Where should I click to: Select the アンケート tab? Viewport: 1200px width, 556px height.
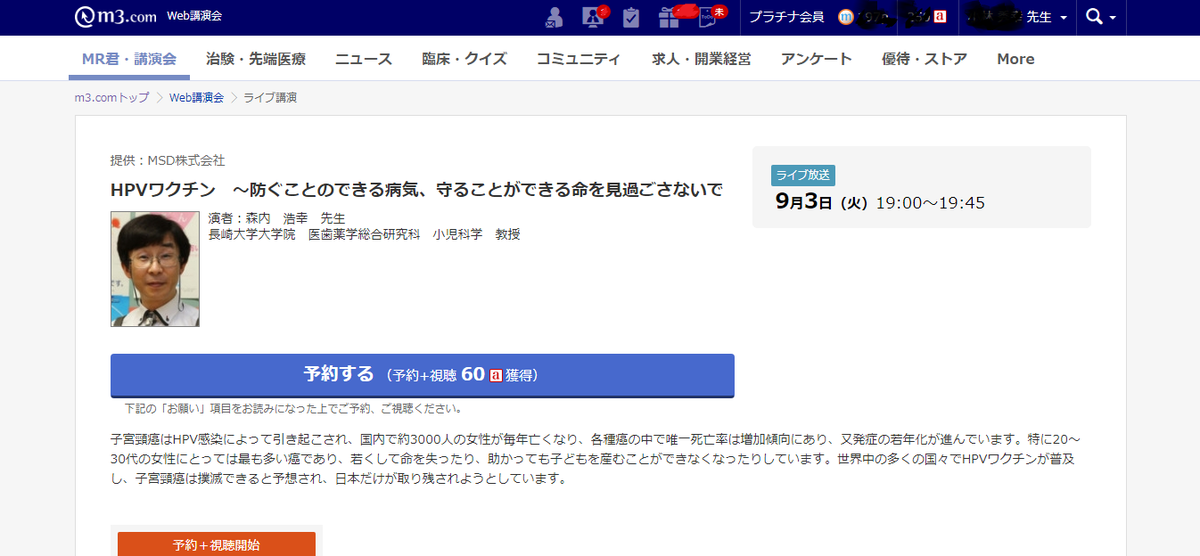[817, 59]
